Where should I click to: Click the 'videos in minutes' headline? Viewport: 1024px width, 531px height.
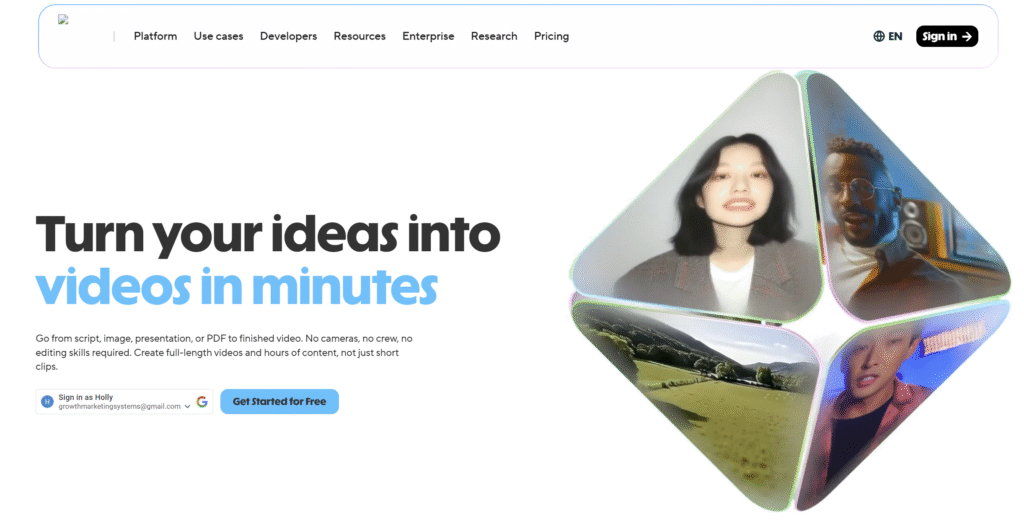pyautogui.click(x=236, y=286)
